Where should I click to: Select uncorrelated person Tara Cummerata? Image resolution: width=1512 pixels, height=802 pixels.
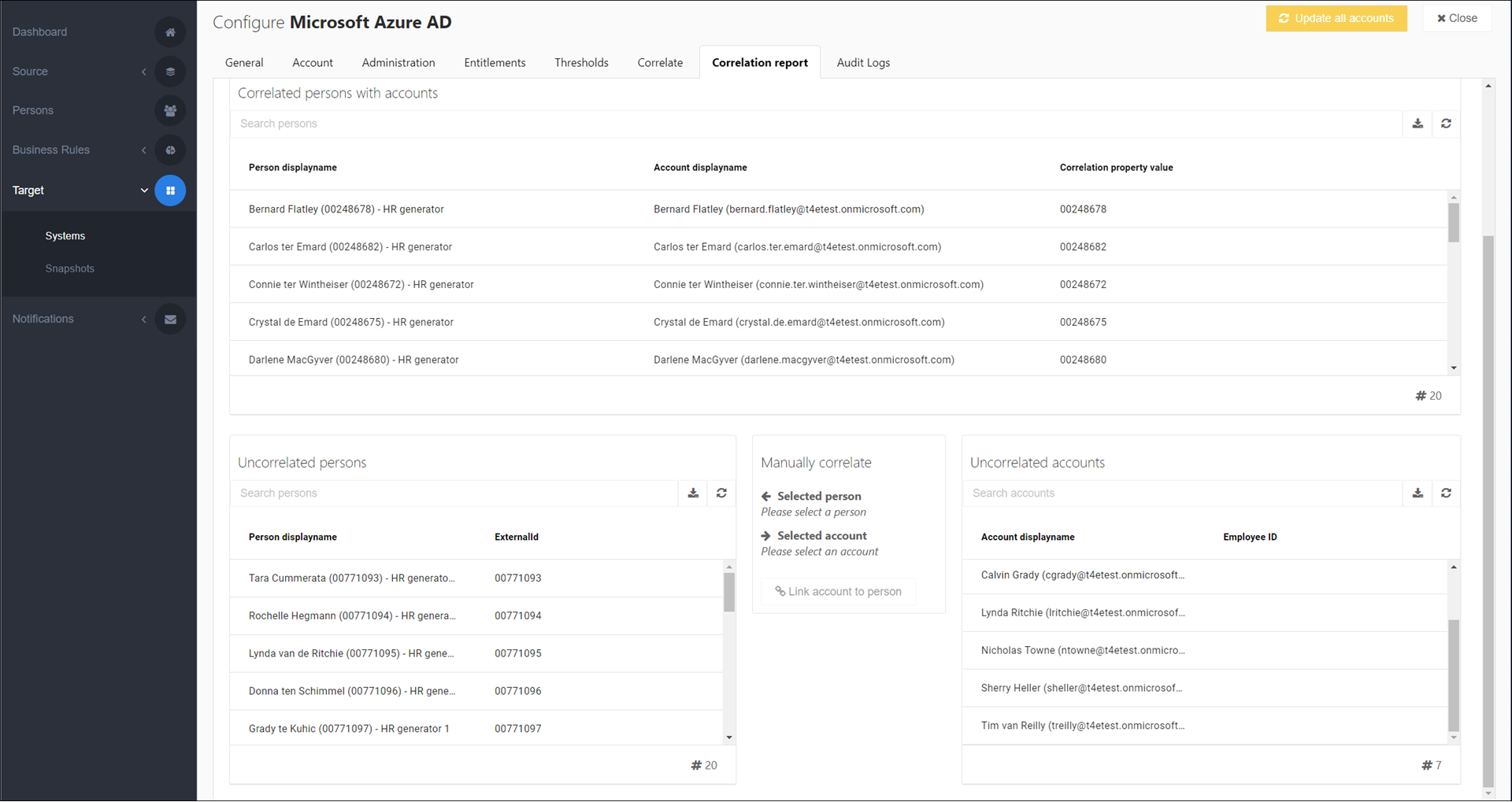[x=476, y=578]
